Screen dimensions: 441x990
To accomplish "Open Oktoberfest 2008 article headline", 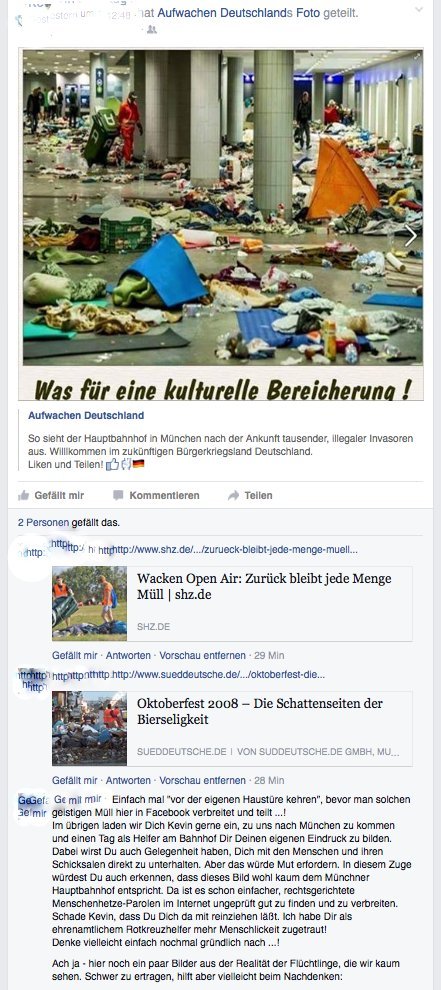I will (260, 712).
